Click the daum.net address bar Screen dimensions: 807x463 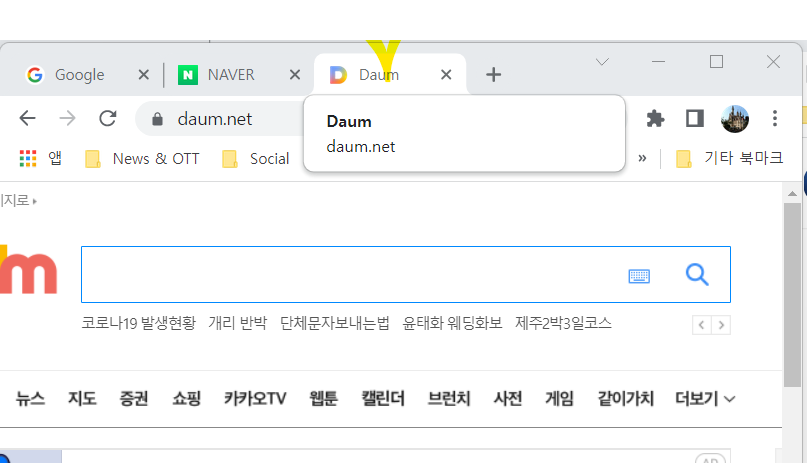(221, 119)
